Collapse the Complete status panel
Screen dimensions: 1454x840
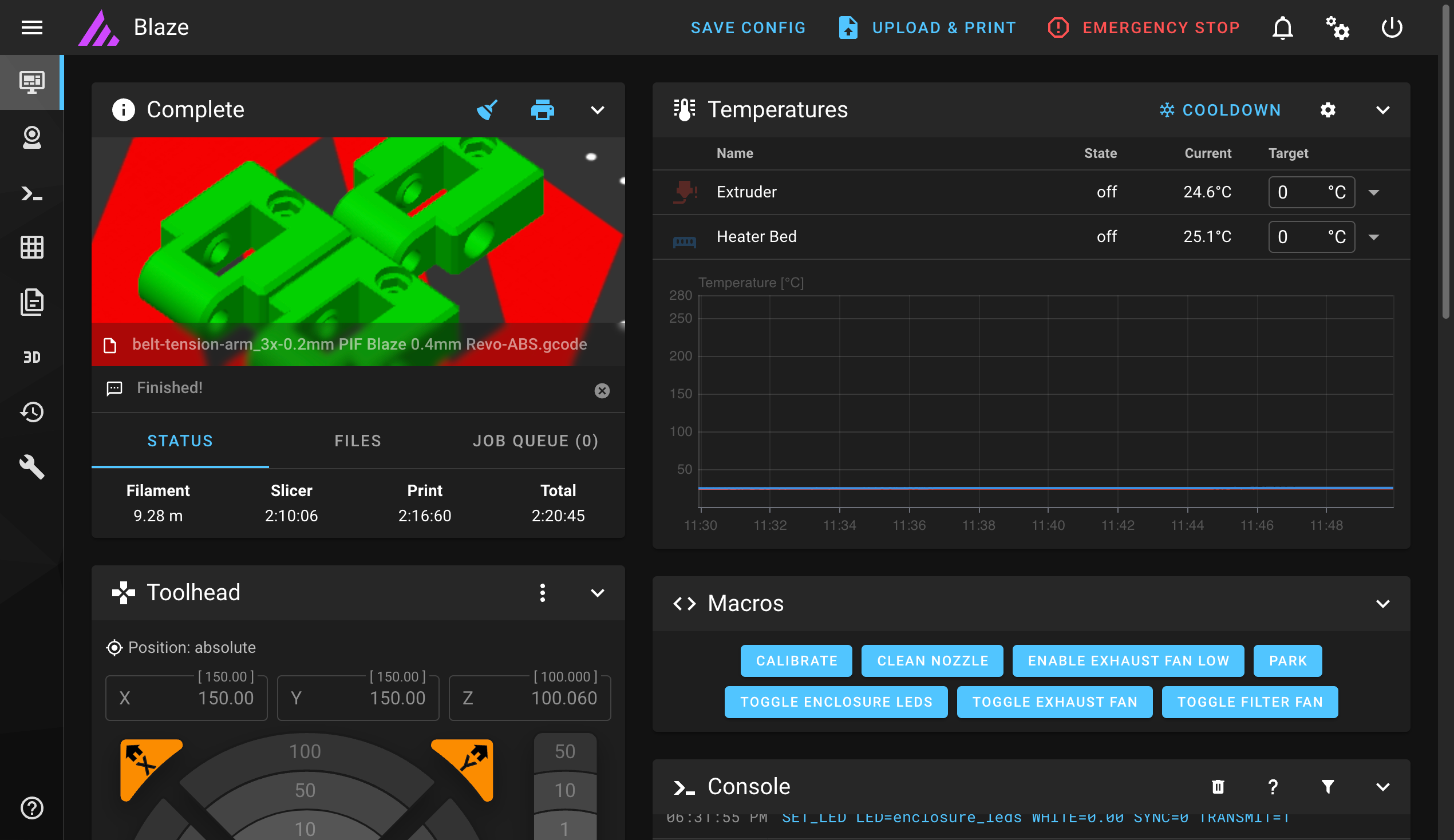coord(598,110)
